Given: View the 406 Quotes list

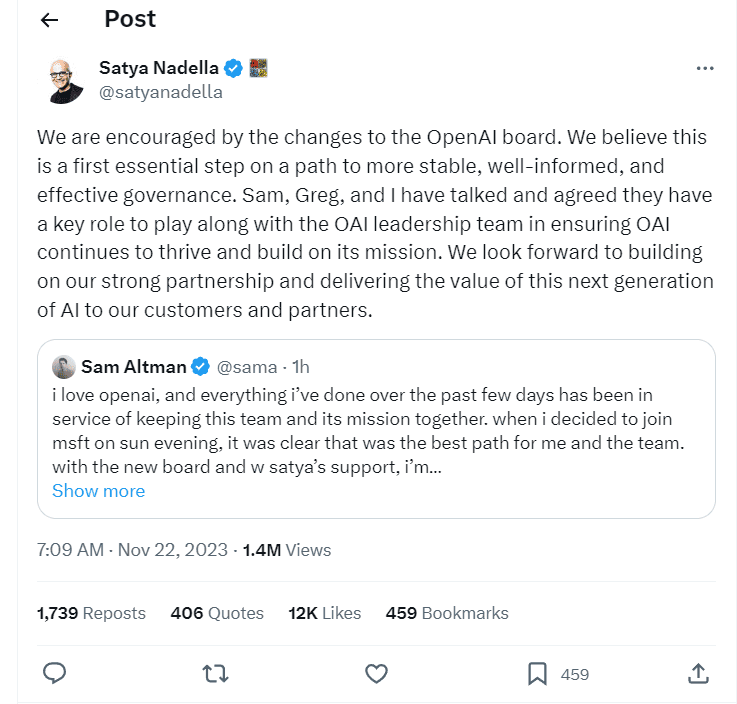Looking at the screenshot, I should point(217,613).
